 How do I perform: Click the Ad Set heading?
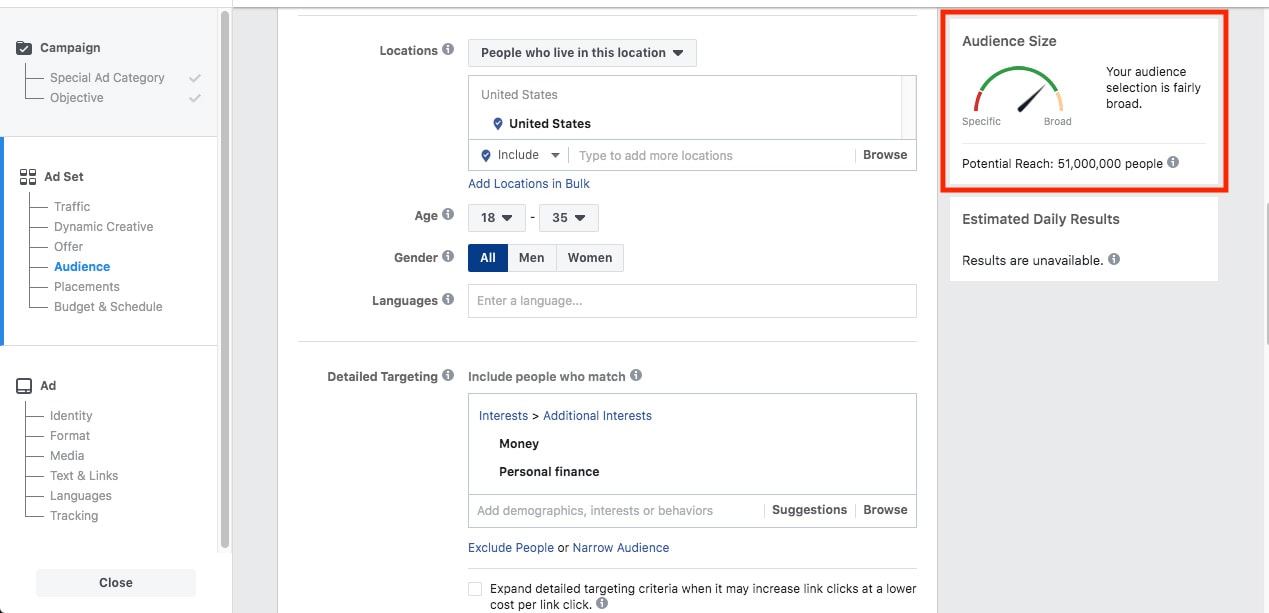(64, 176)
